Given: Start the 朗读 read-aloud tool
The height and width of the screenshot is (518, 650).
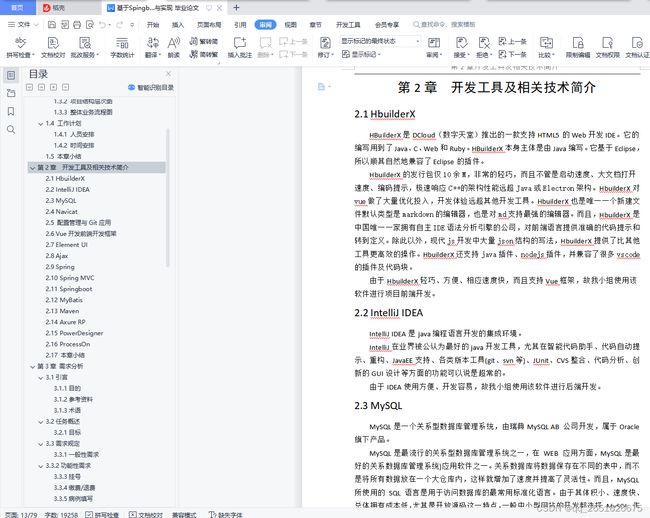Looking at the screenshot, I should (174, 47).
